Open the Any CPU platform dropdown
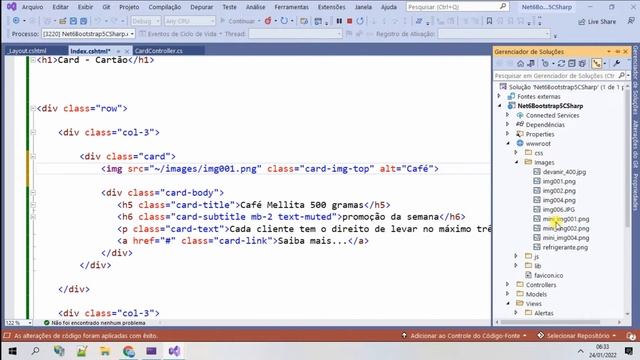Image resolution: width=640 pixels, height=360 pixels. tap(190, 21)
